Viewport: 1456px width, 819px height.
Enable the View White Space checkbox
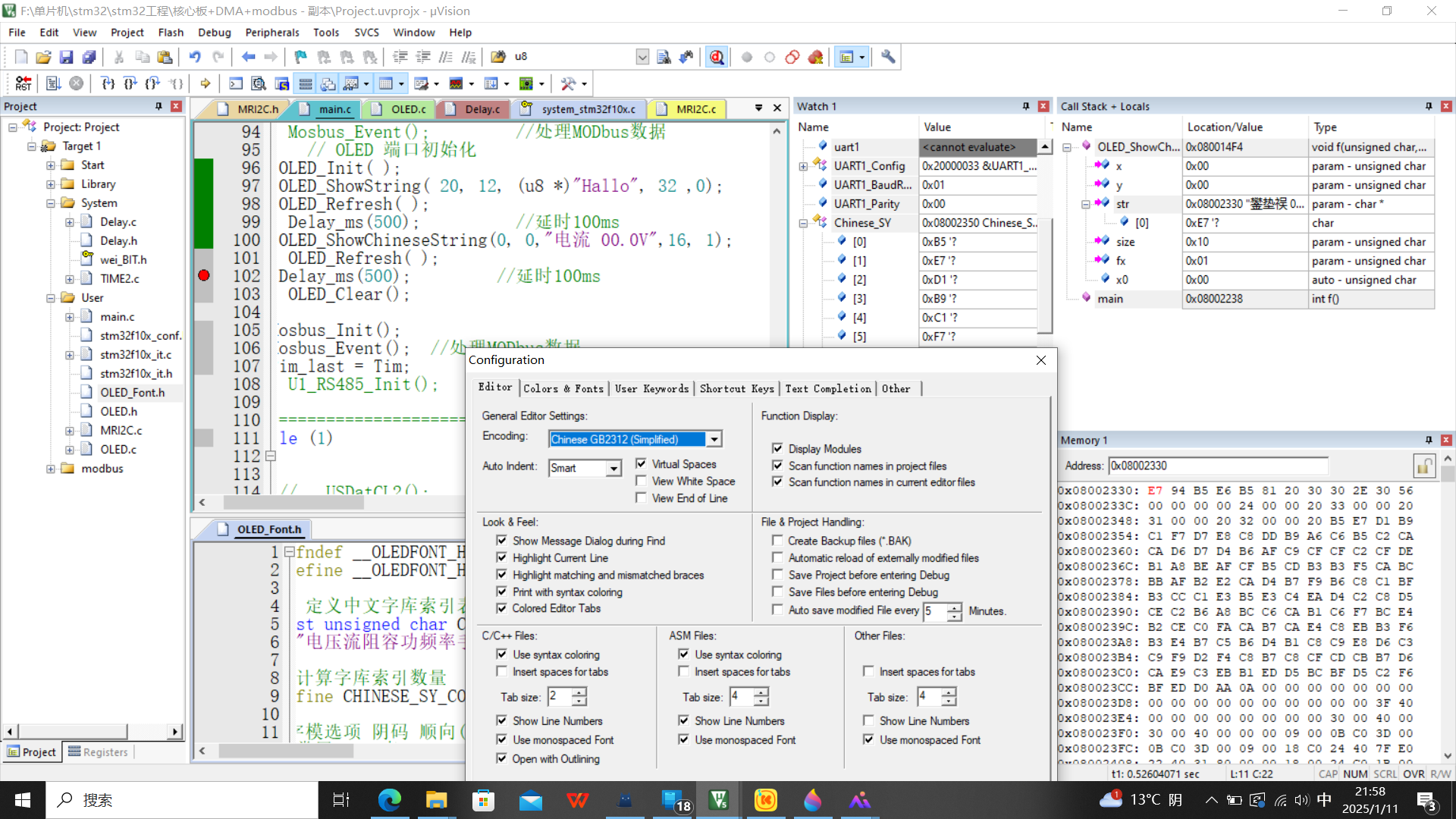point(642,481)
